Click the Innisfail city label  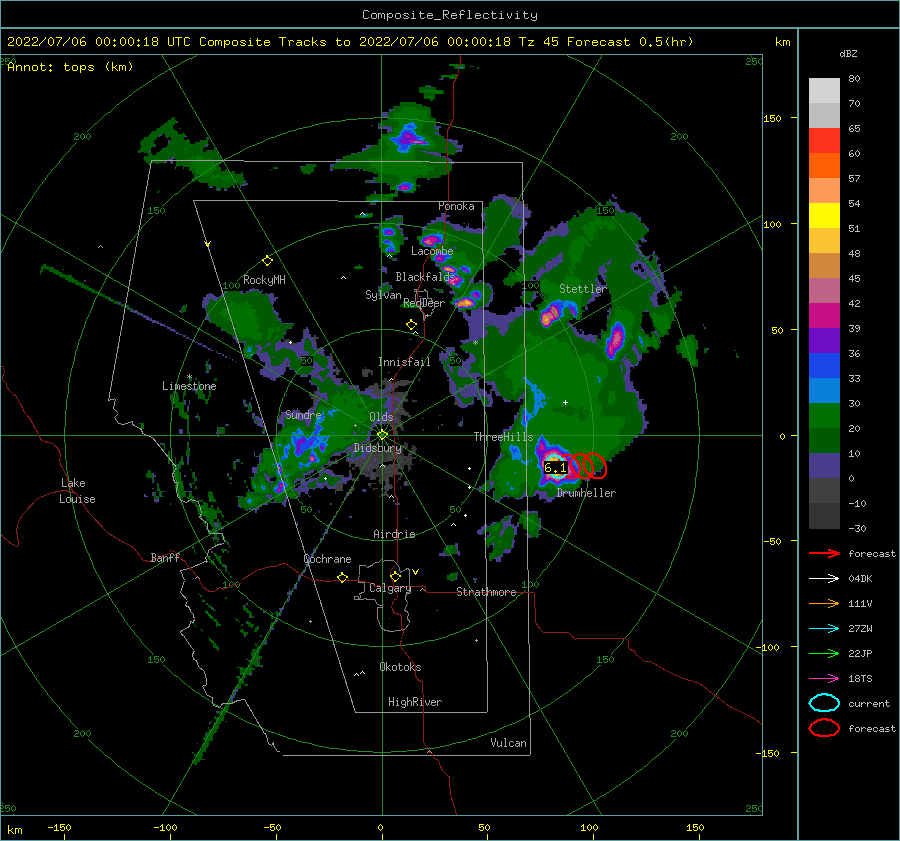404,362
